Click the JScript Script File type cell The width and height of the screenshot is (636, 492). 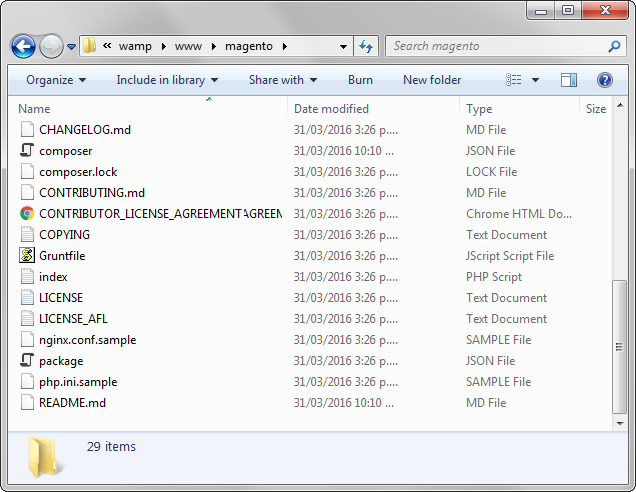[x=510, y=256]
